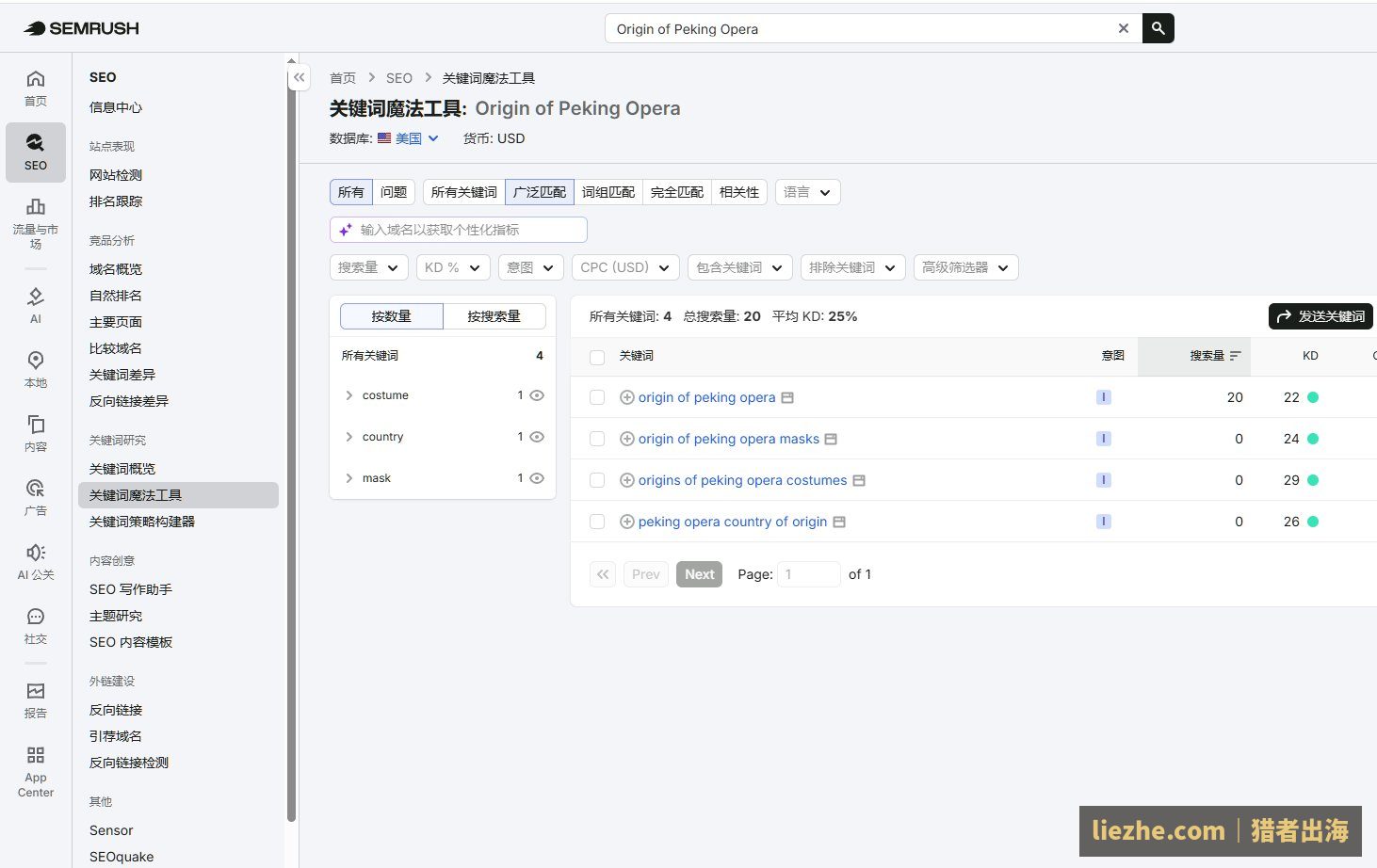Click the magnifier search button

[1158, 28]
